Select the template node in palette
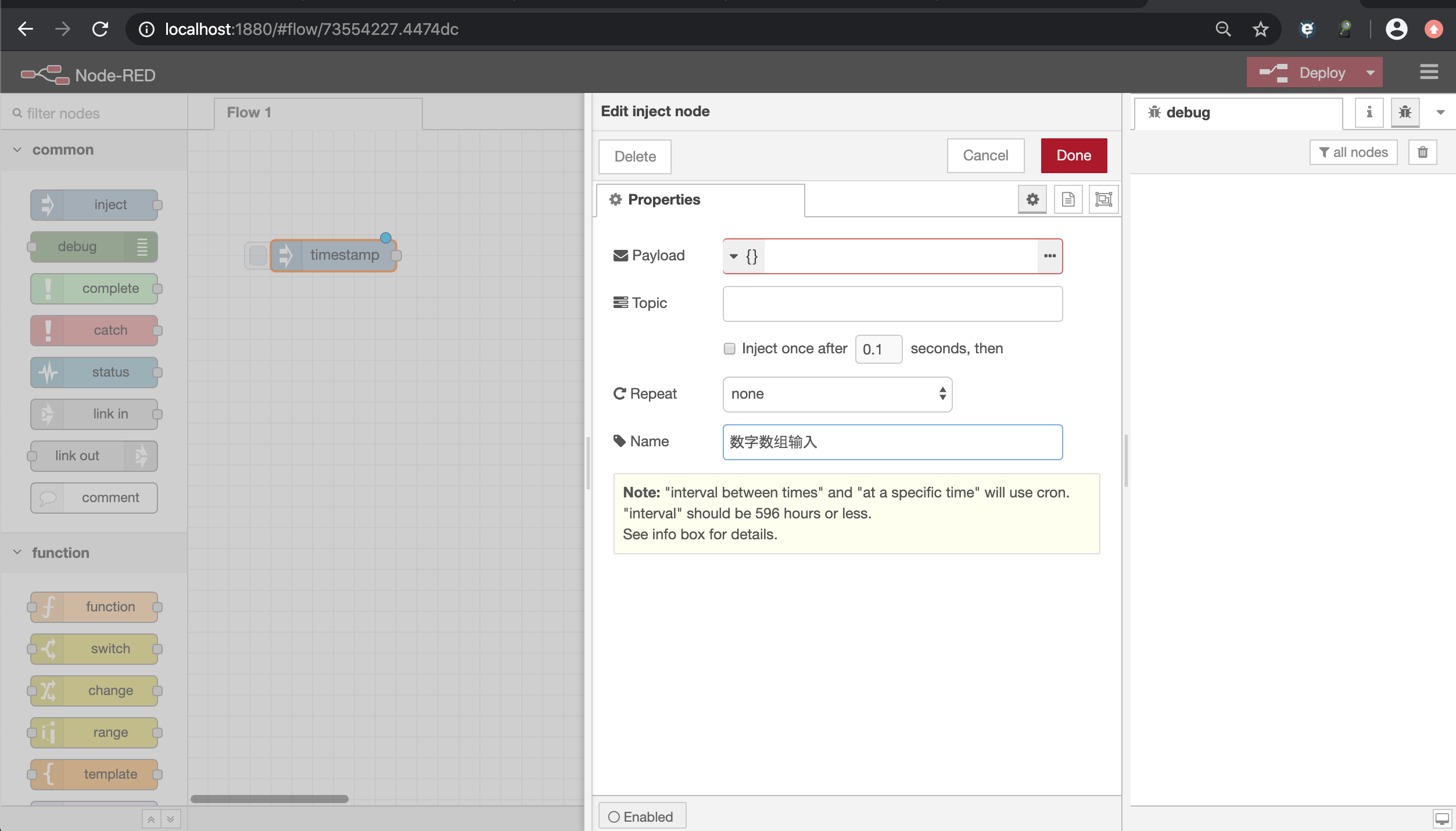This screenshot has width=1456, height=831. point(94,774)
